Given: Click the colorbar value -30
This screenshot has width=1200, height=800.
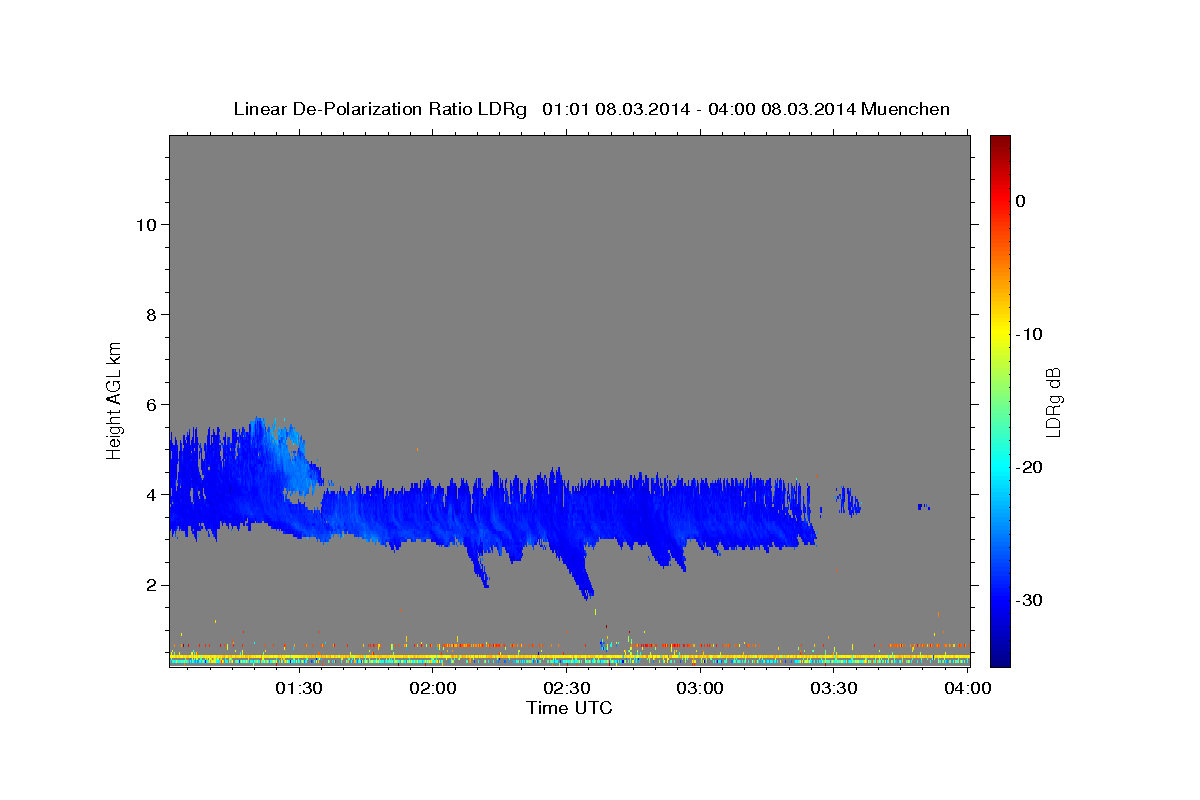Looking at the screenshot, I should 1030,600.
